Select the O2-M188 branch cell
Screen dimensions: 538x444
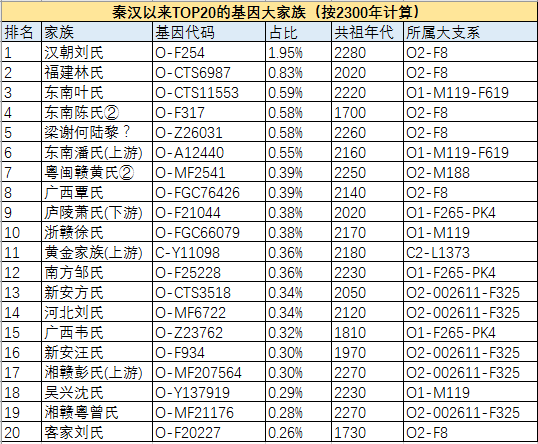(470, 173)
